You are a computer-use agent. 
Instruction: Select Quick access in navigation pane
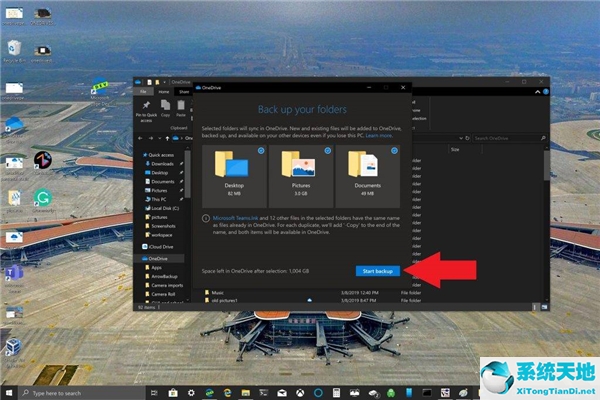[x=158, y=155]
